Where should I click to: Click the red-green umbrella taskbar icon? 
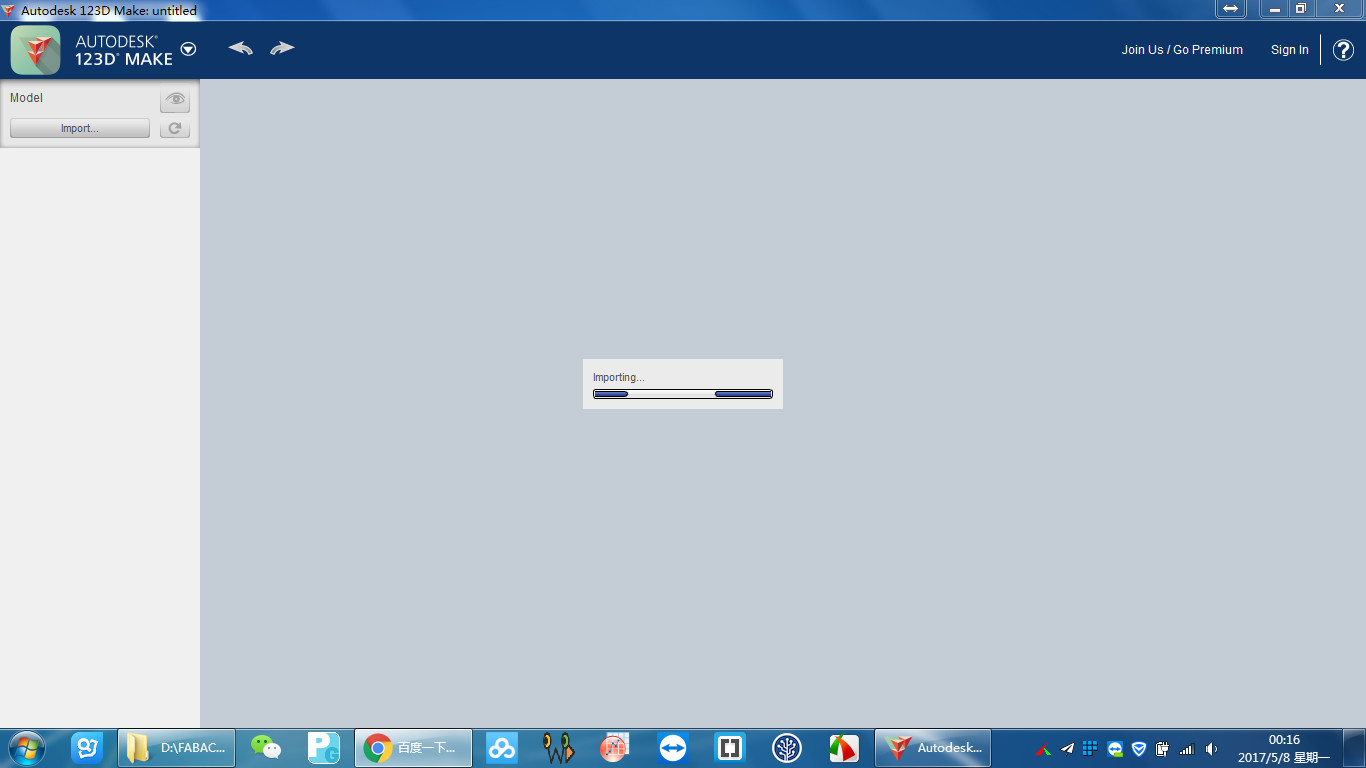844,748
